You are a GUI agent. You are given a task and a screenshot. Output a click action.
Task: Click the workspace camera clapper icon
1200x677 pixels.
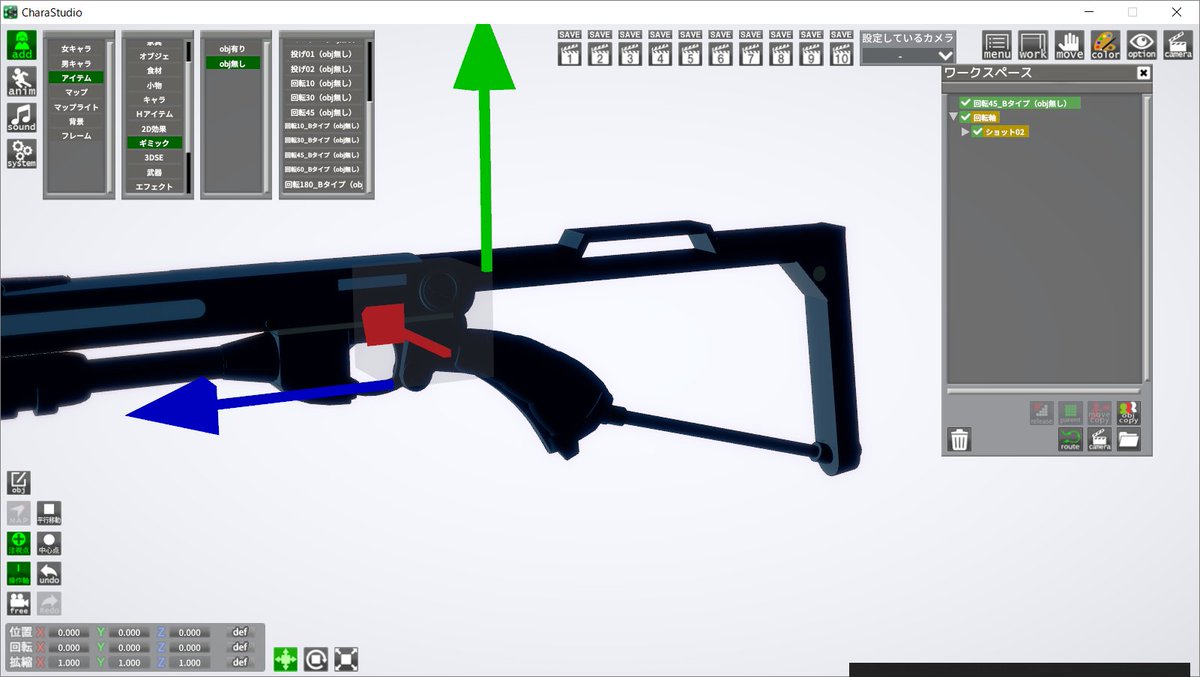click(x=1099, y=440)
